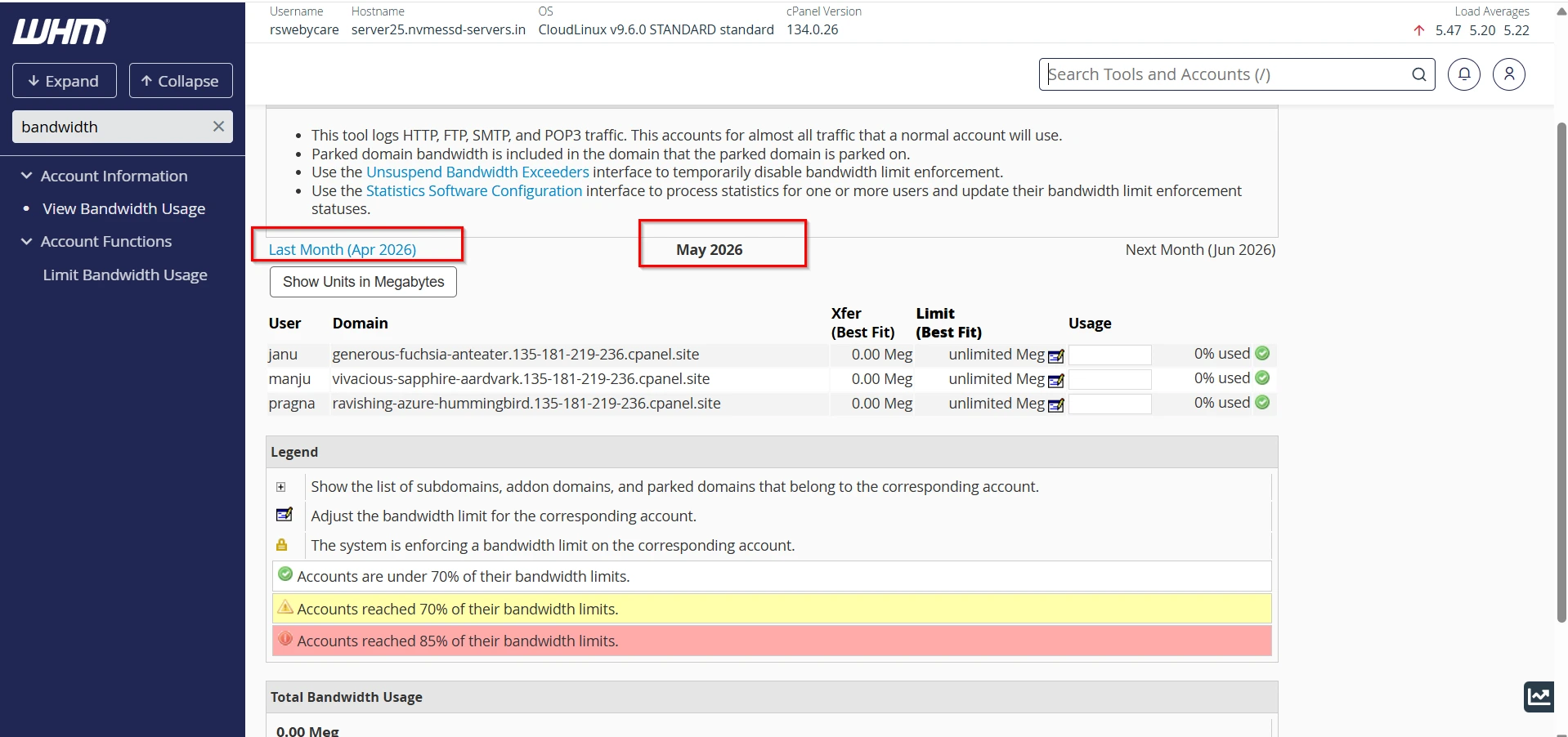Image resolution: width=1568 pixels, height=737 pixels.
Task: Click the User column header
Action: coord(284,323)
